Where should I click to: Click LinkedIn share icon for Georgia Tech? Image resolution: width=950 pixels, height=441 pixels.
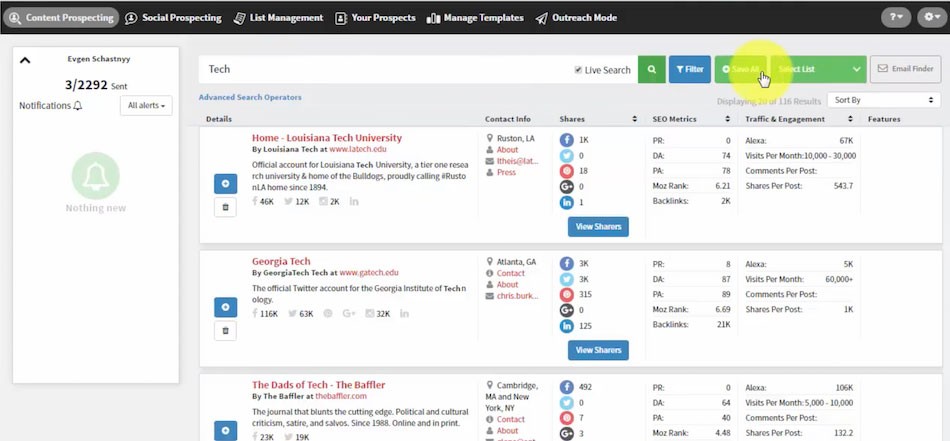[566, 327]
